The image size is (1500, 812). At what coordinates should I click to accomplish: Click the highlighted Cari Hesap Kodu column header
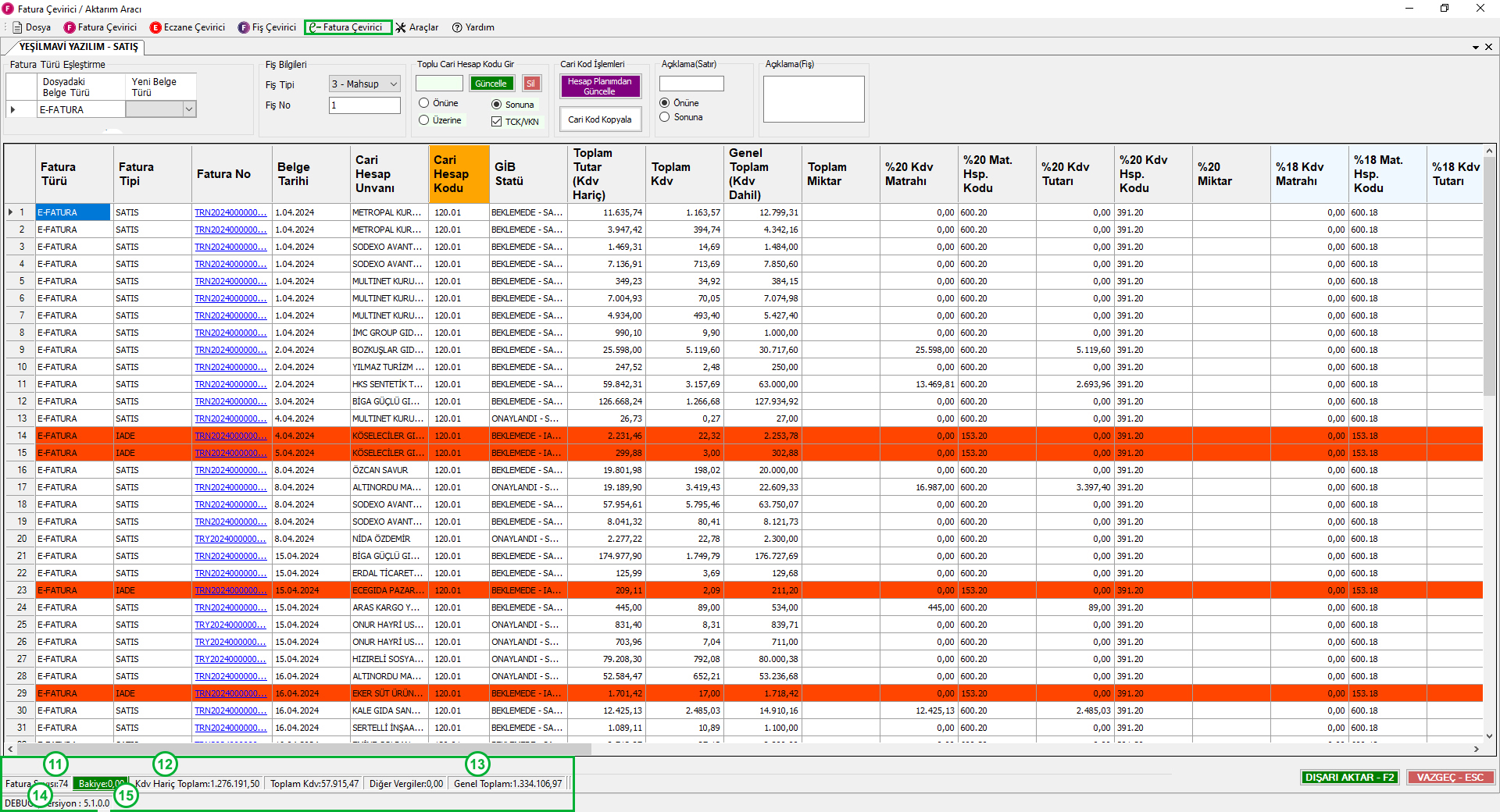click(459, 174)
